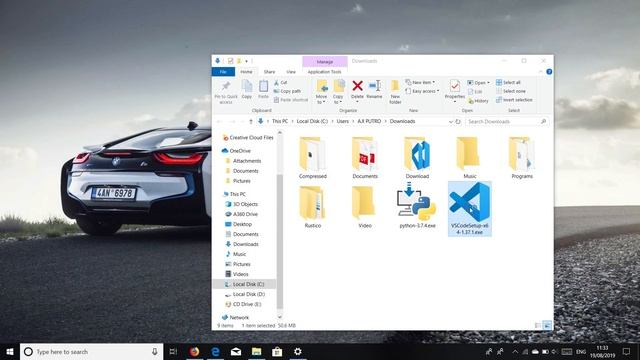Viewport: 640px width, 360px height.
Task: Select 3D Objects in sidebar
Action: [x=242, y=204]
